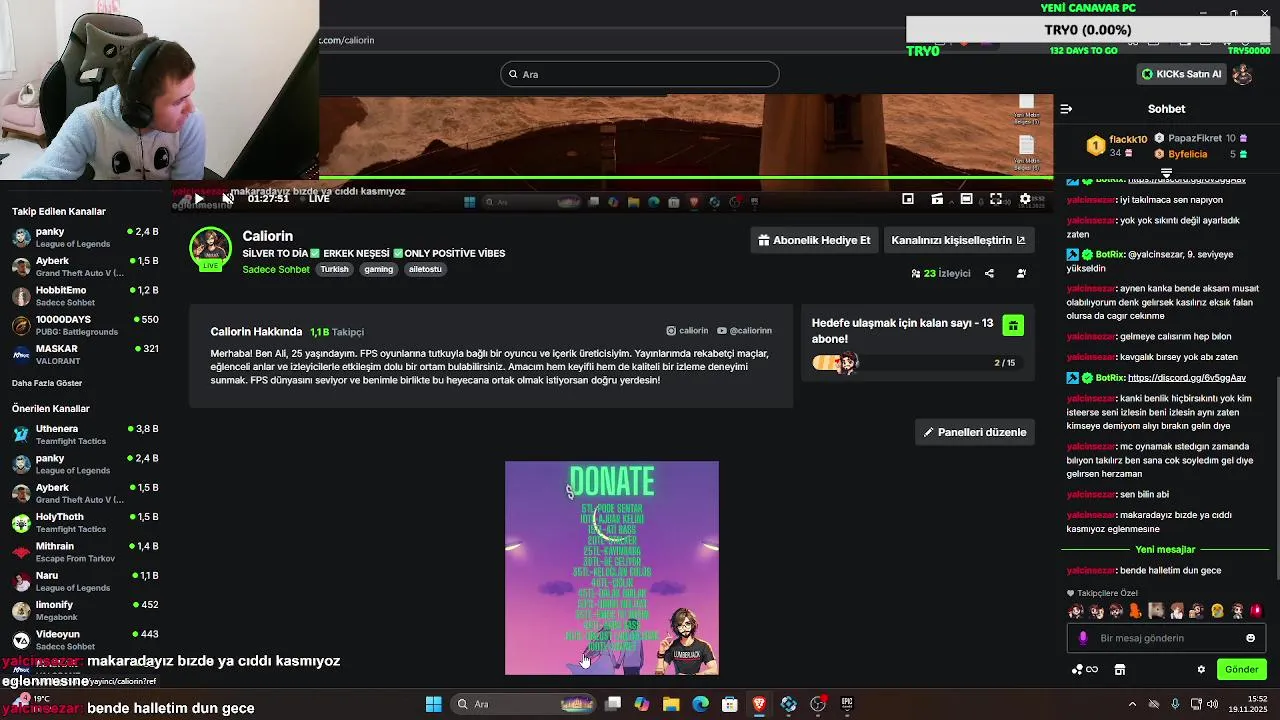Open 10000DAYS followed channel
Viewport: 1280px width, 720px height.
coord(85,325)
